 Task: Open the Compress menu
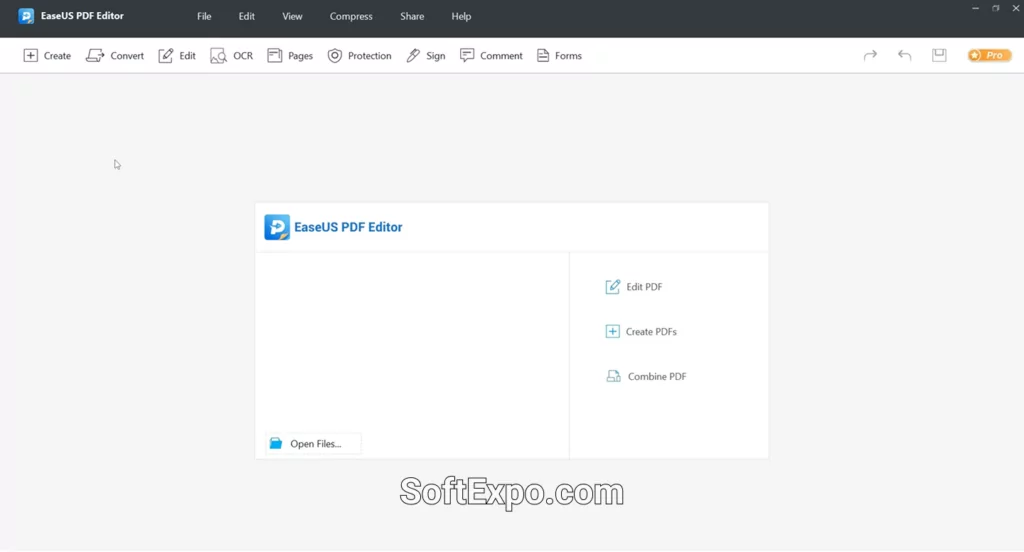click(351, 16)
